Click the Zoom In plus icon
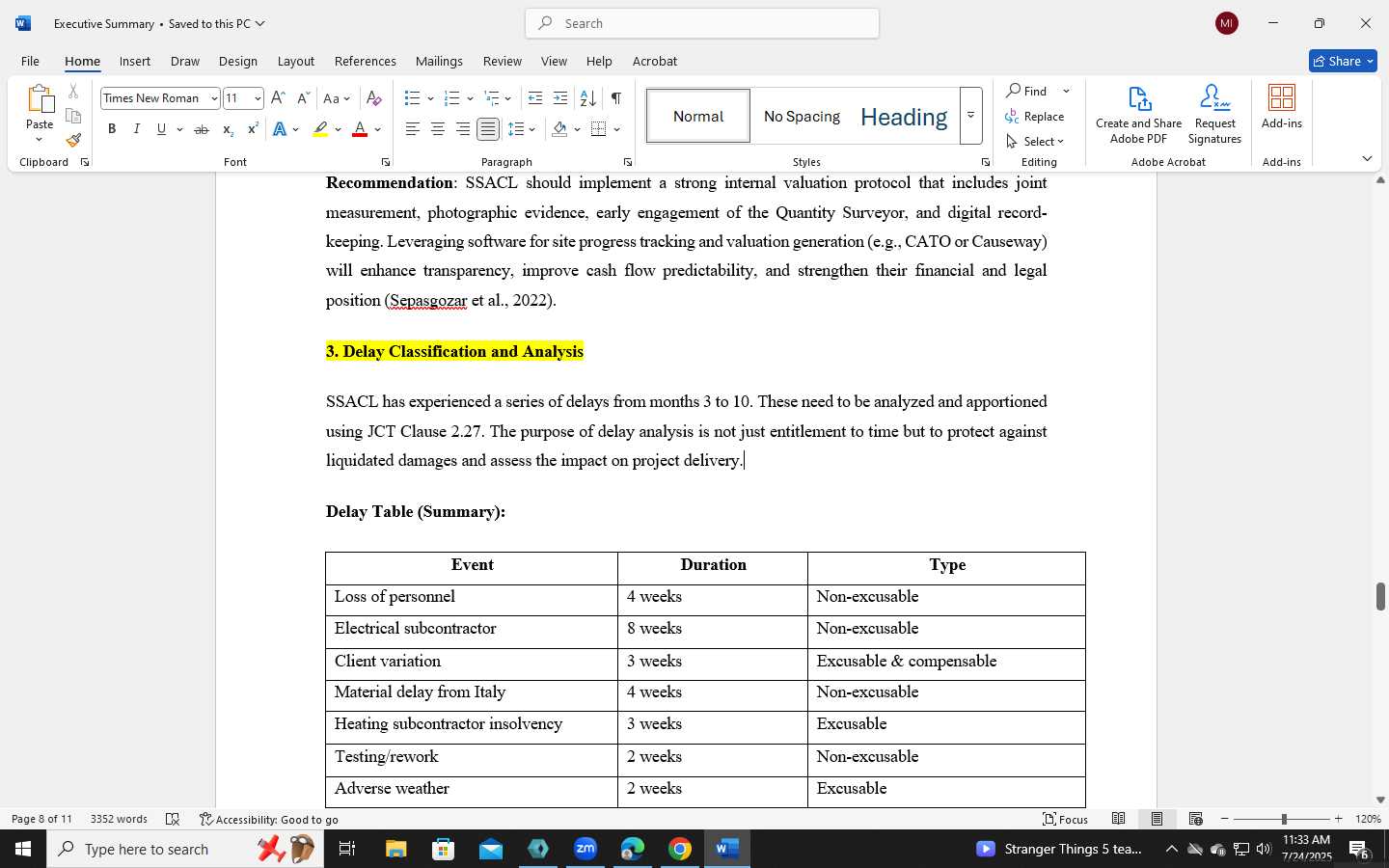Image resolution: width=1389 pixels, height=868 pixels. pos(1338,819)
